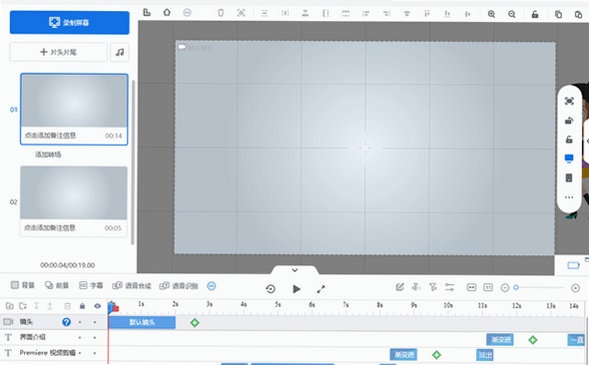The image size is (589, 365).
Task: Click the delete layer icon in the timeline header
Action: coord(67,306)
